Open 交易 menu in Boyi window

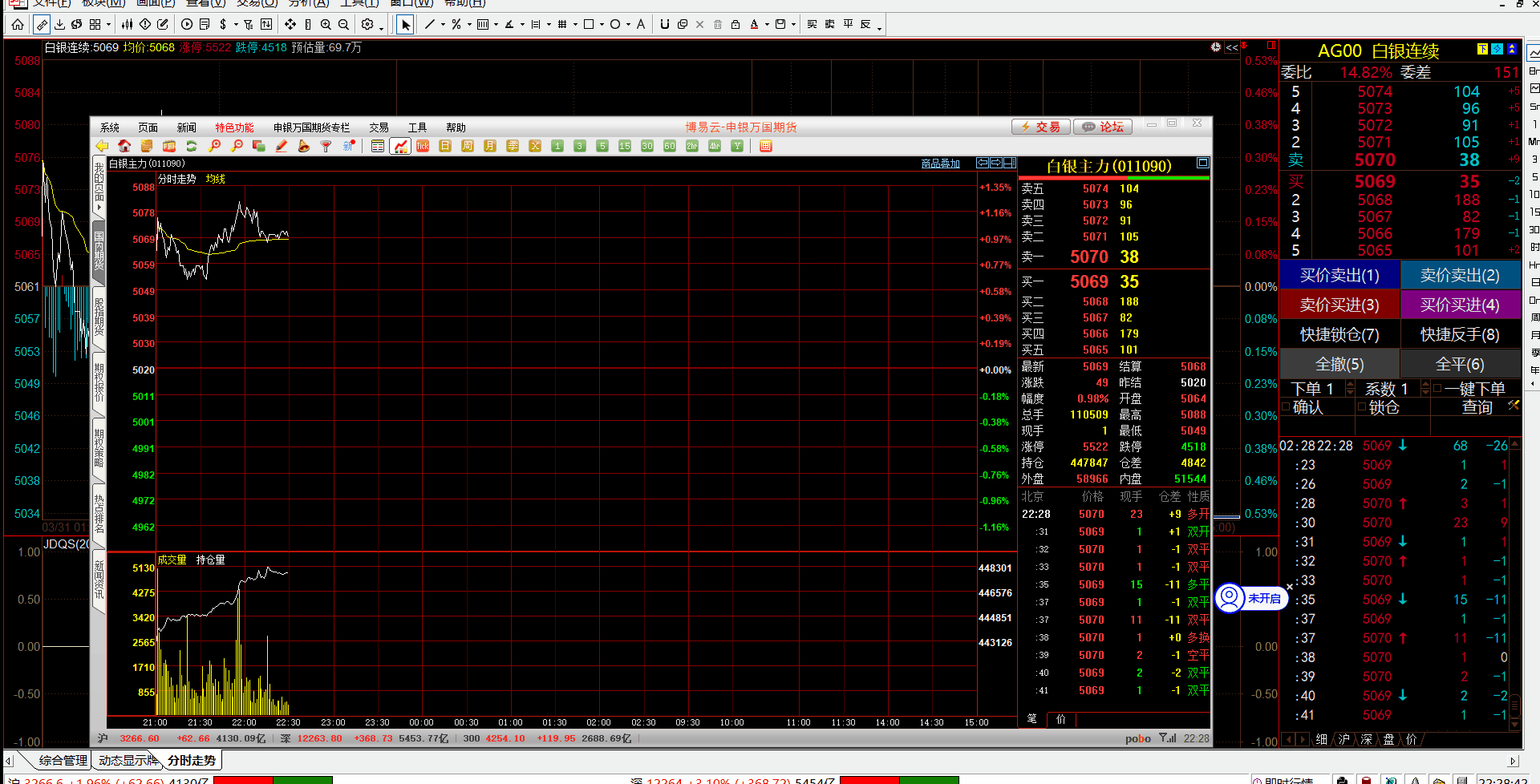point(379,127)
